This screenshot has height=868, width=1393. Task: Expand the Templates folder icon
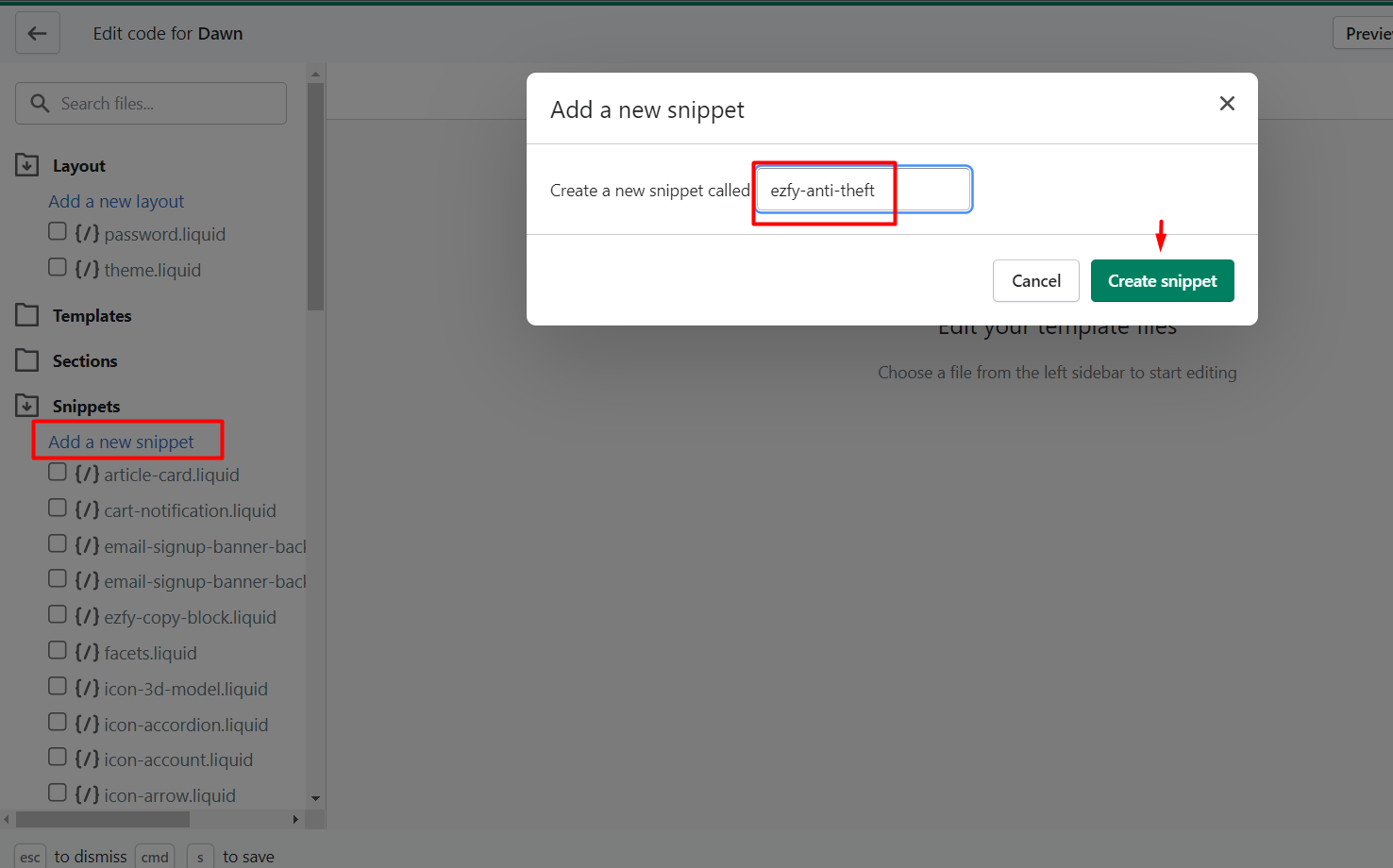(27, 315)
